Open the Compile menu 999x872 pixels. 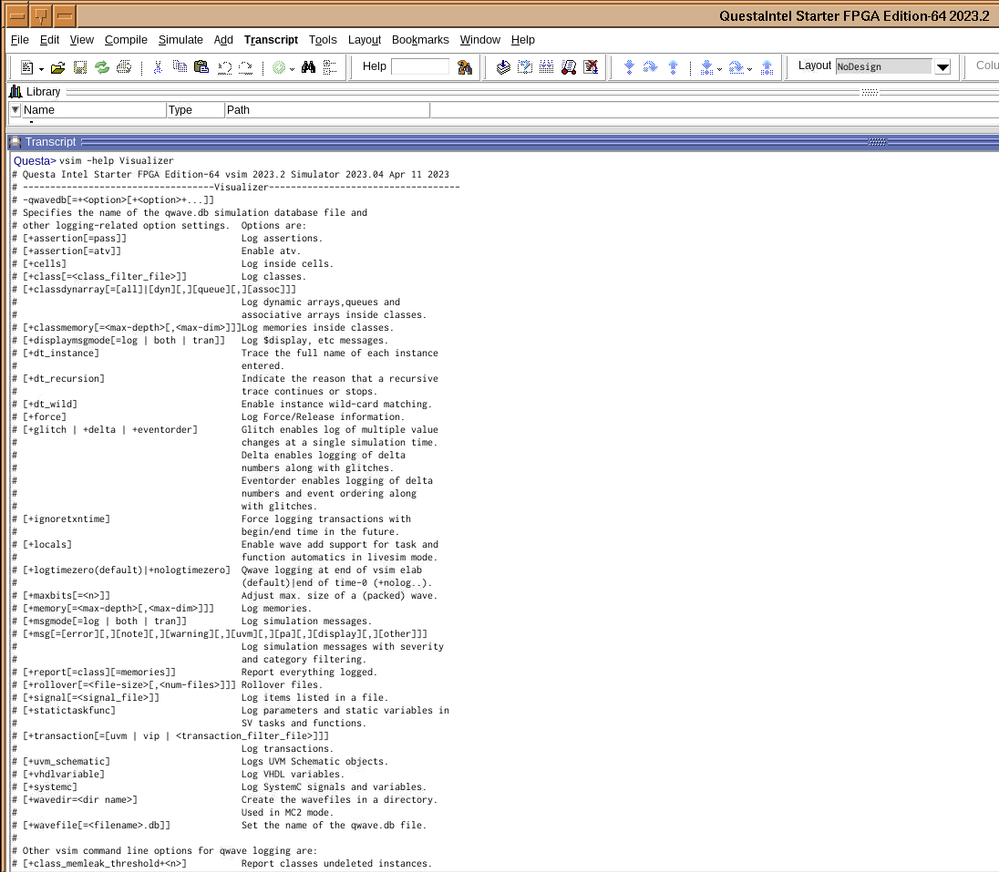[x=126, y=39]
